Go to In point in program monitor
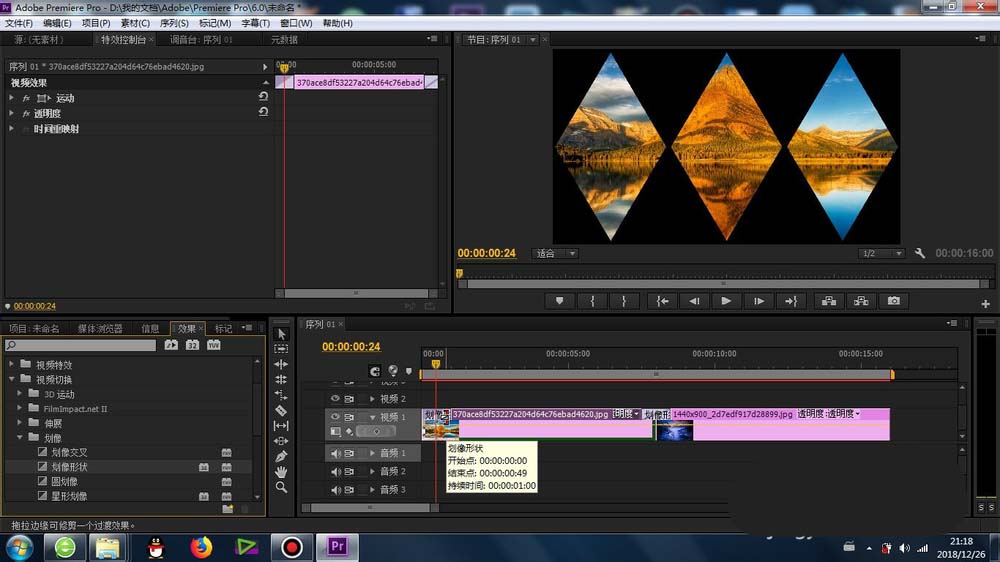This screenshot has width=1000, height=562. tap(662, 301)
